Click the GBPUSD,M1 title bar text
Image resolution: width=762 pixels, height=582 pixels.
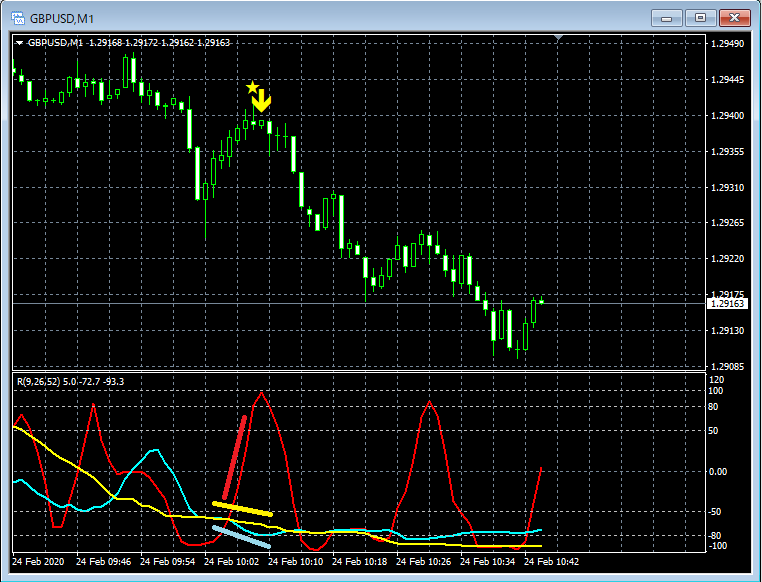(x=62, y=19)
